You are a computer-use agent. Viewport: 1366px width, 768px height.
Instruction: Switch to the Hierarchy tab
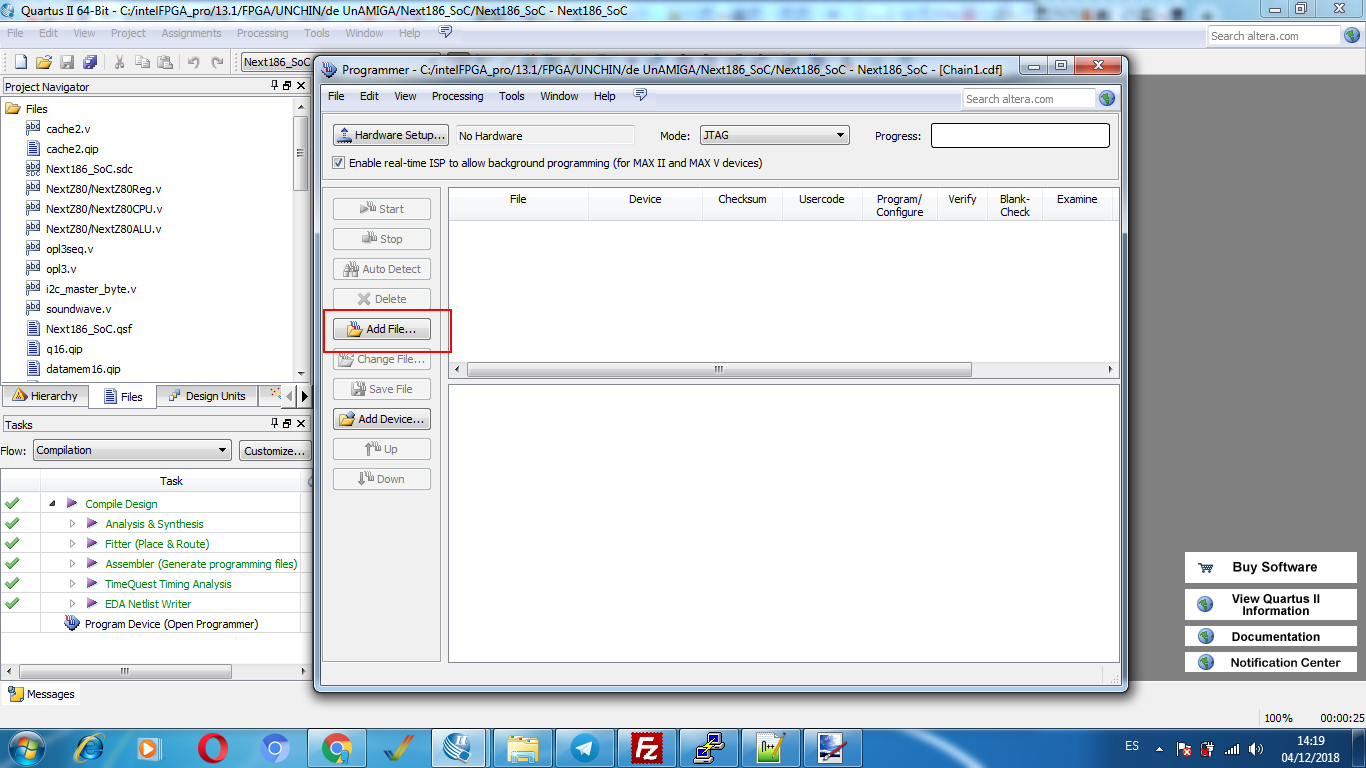click(45, 396)
